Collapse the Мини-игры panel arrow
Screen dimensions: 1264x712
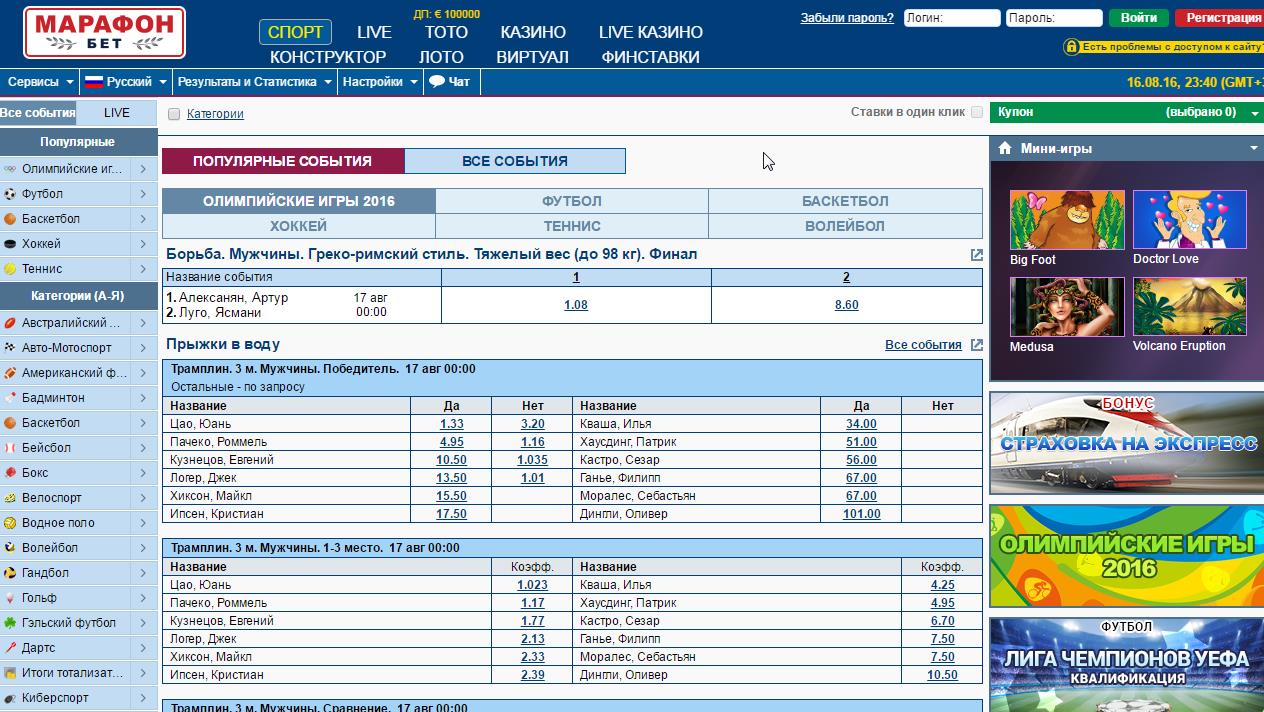coord(1254,148)
